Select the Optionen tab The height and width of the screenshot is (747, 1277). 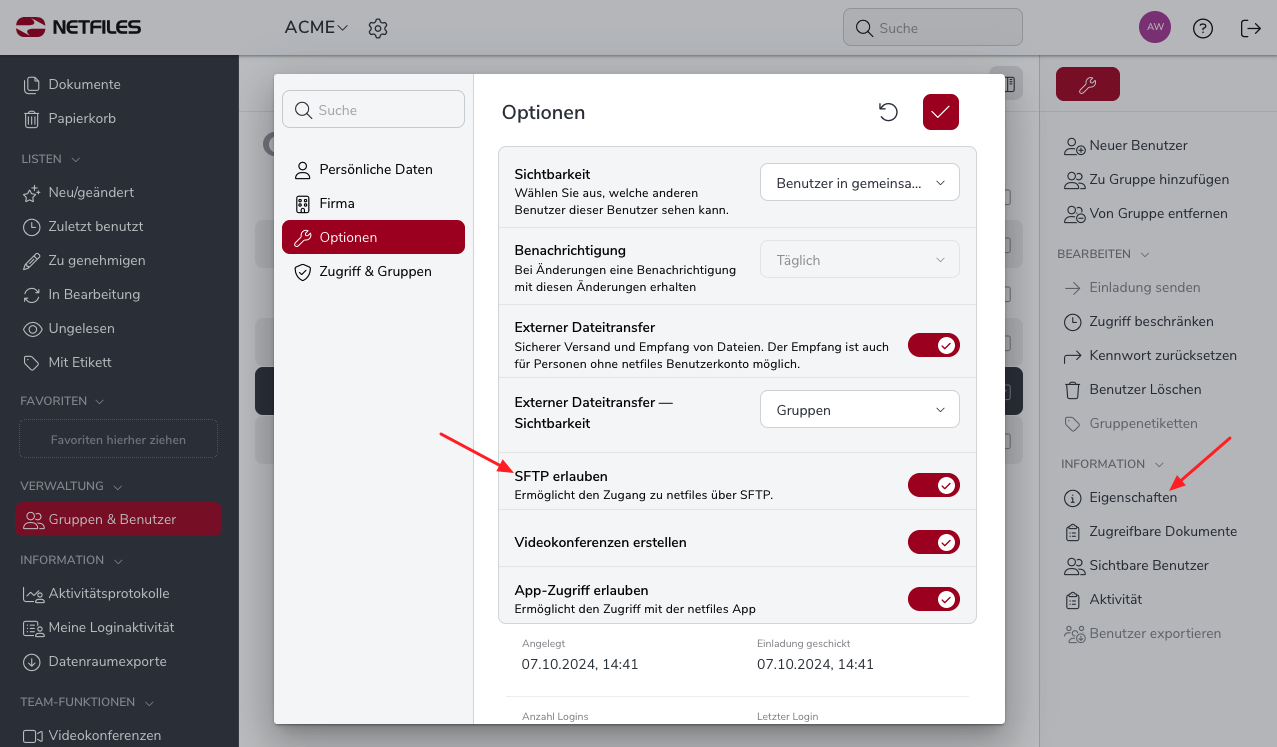[x=373, y=237]
